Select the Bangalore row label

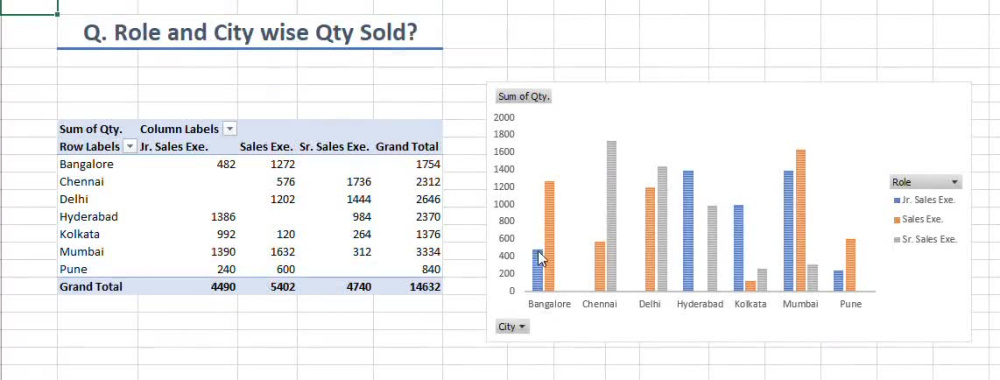tap(87, 164)
